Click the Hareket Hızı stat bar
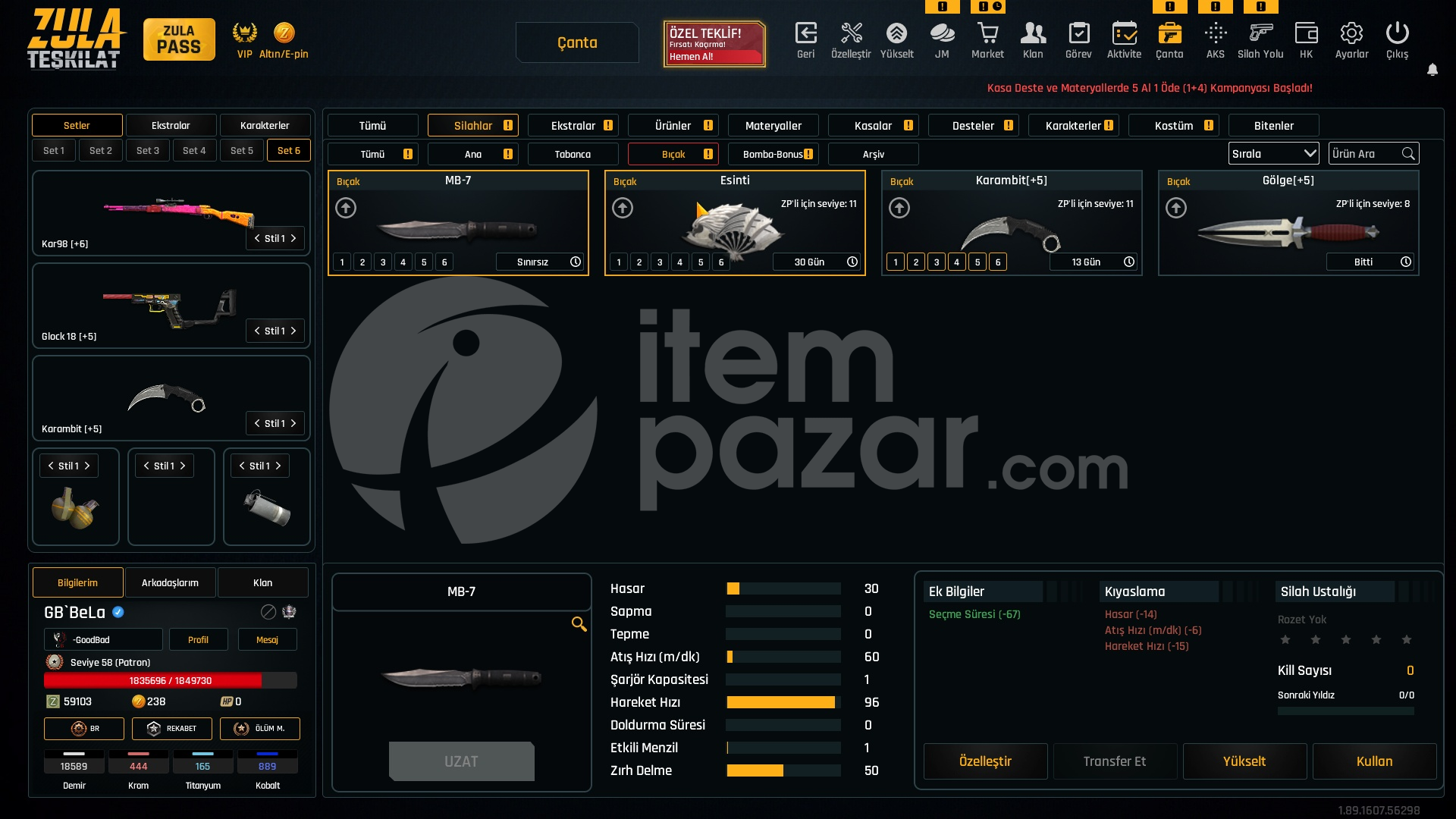The width and height of the screenshot is (1456, 819). [x=783, y=702]
